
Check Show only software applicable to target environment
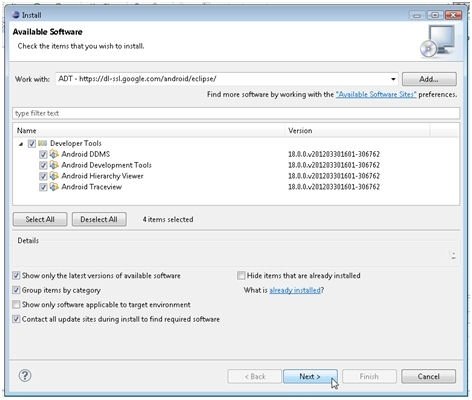16,305
